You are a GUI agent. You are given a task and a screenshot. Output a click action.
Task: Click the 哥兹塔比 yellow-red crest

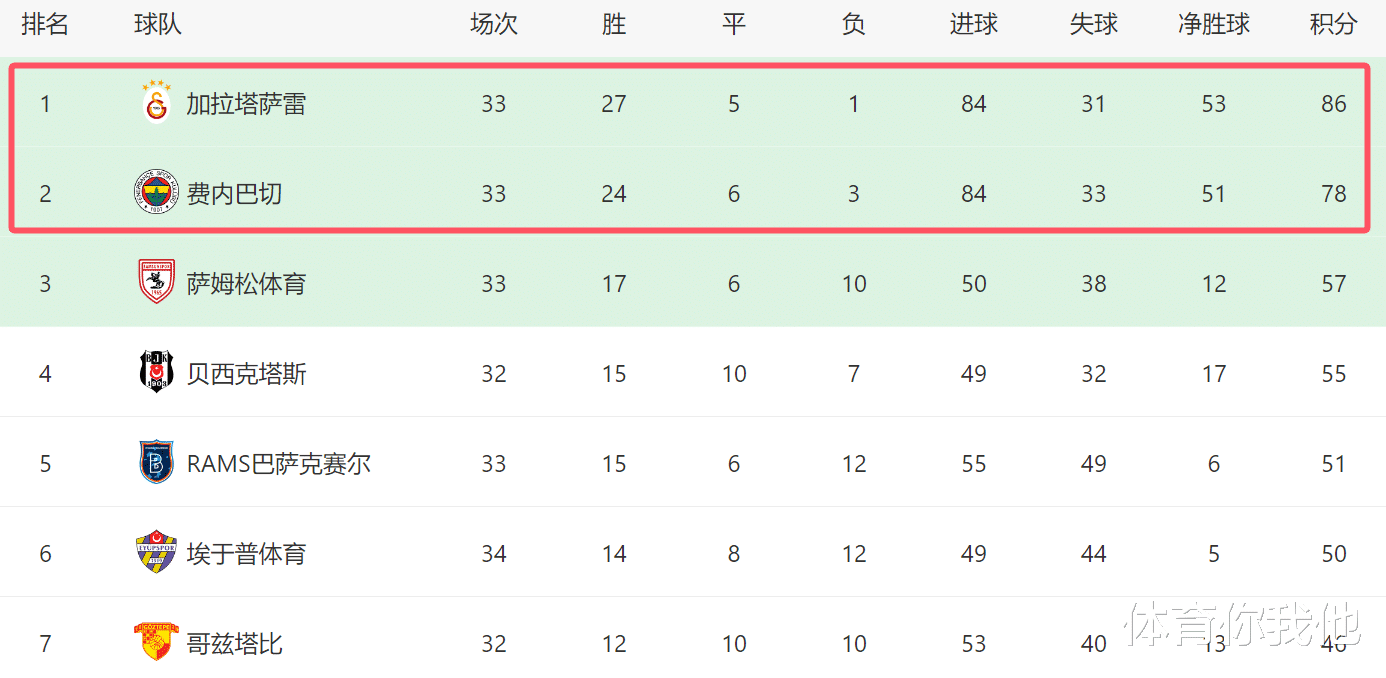coord(156,641)
